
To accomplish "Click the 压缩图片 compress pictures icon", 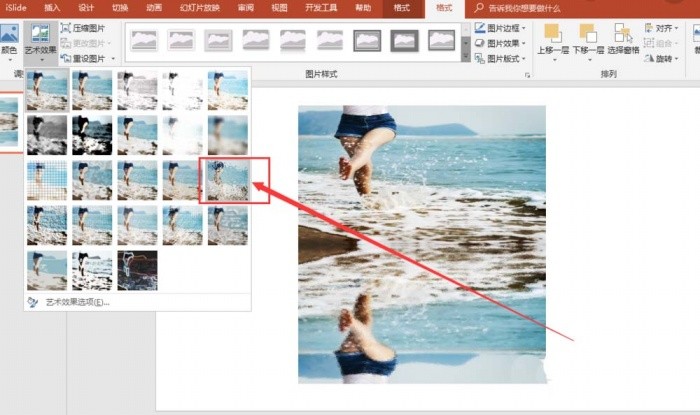I will pos(66,28).
